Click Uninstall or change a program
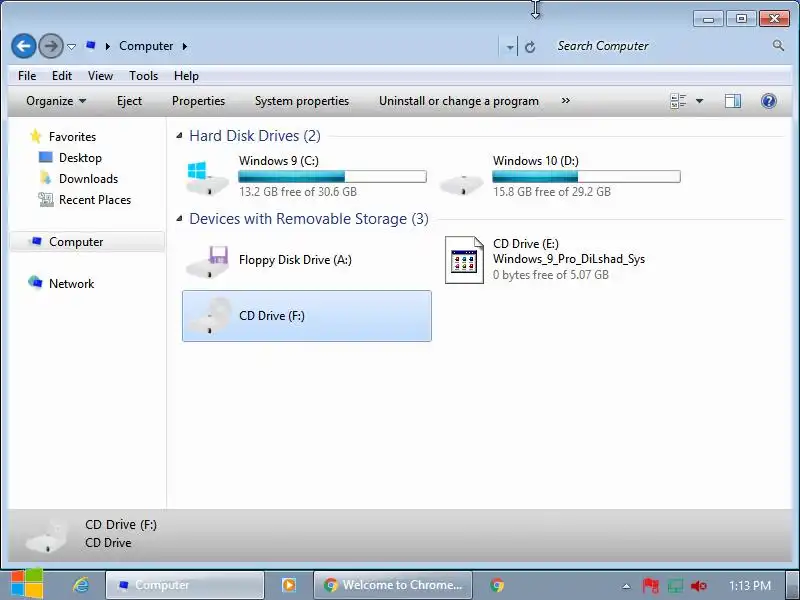Screen dimensions: 800x600 459,101
